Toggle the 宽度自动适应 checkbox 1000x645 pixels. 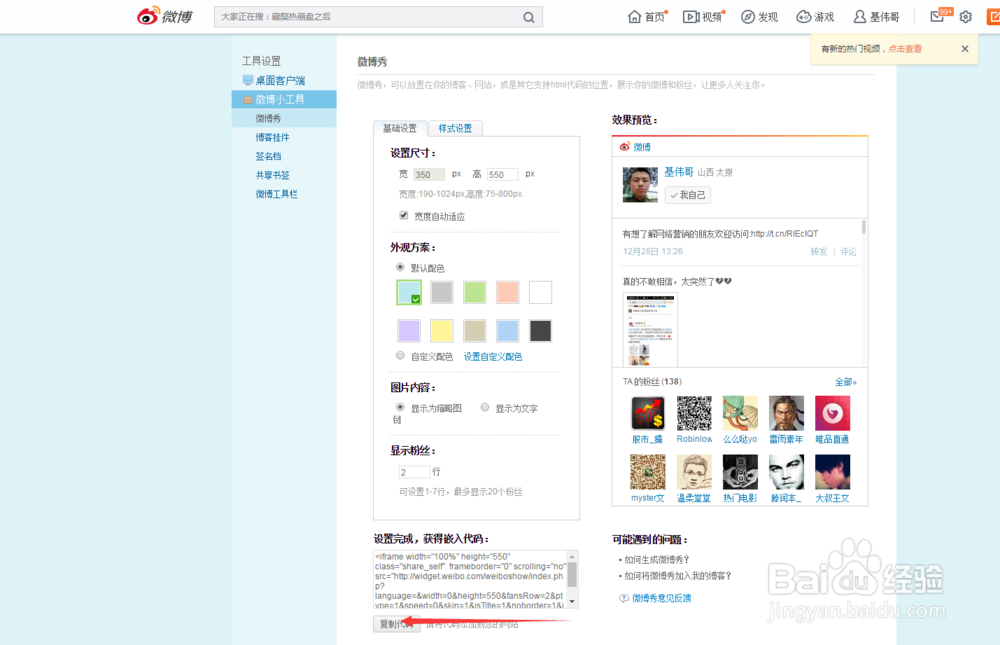(x=404, y=216)
